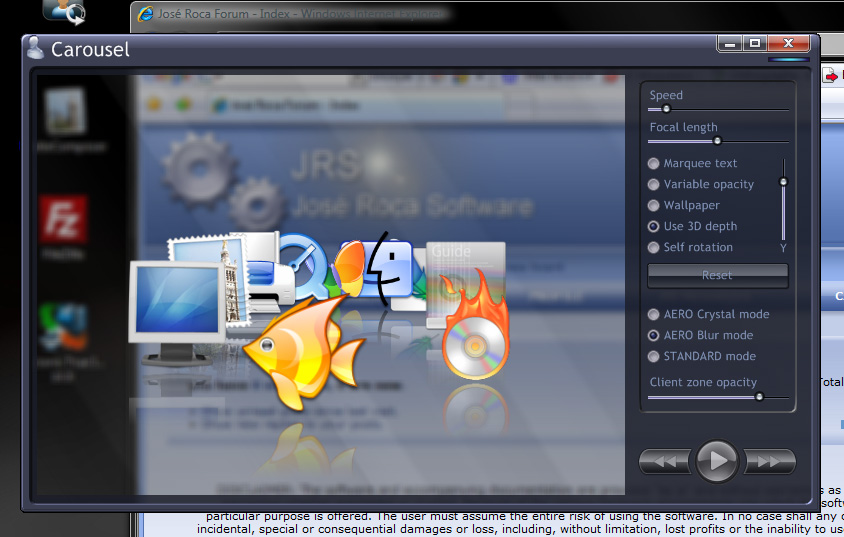The width and height of the screenshot is (844, 537).
Task: Click the user icon at top-left desktop
Action: point(64,12)
